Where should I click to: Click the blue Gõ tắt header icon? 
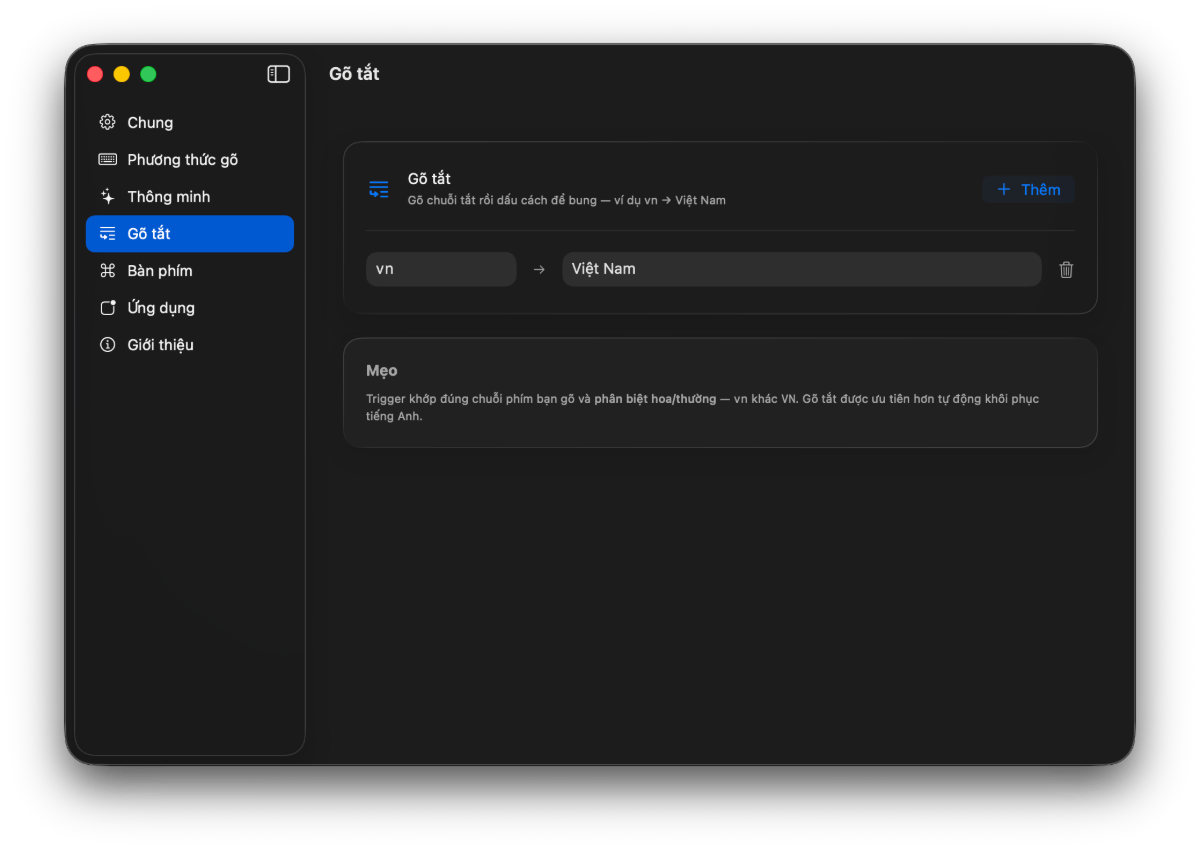click(x=378, y=189)
